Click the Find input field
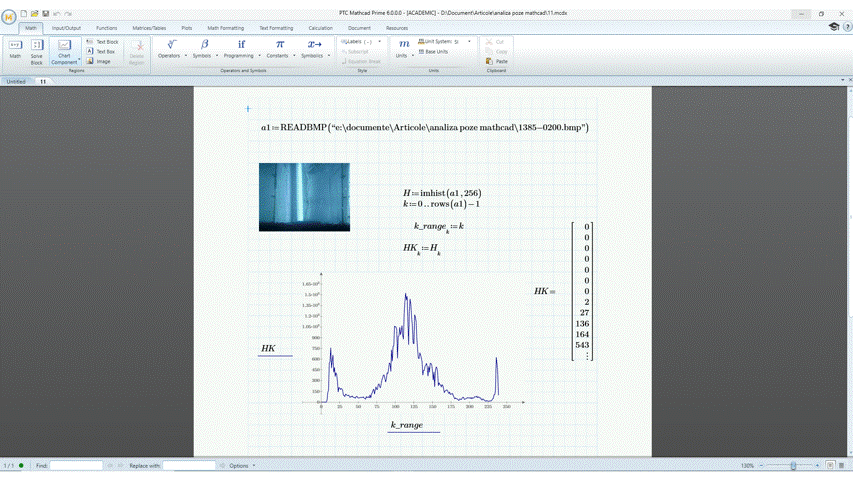The image size is (853, 480). click(76, 466)
